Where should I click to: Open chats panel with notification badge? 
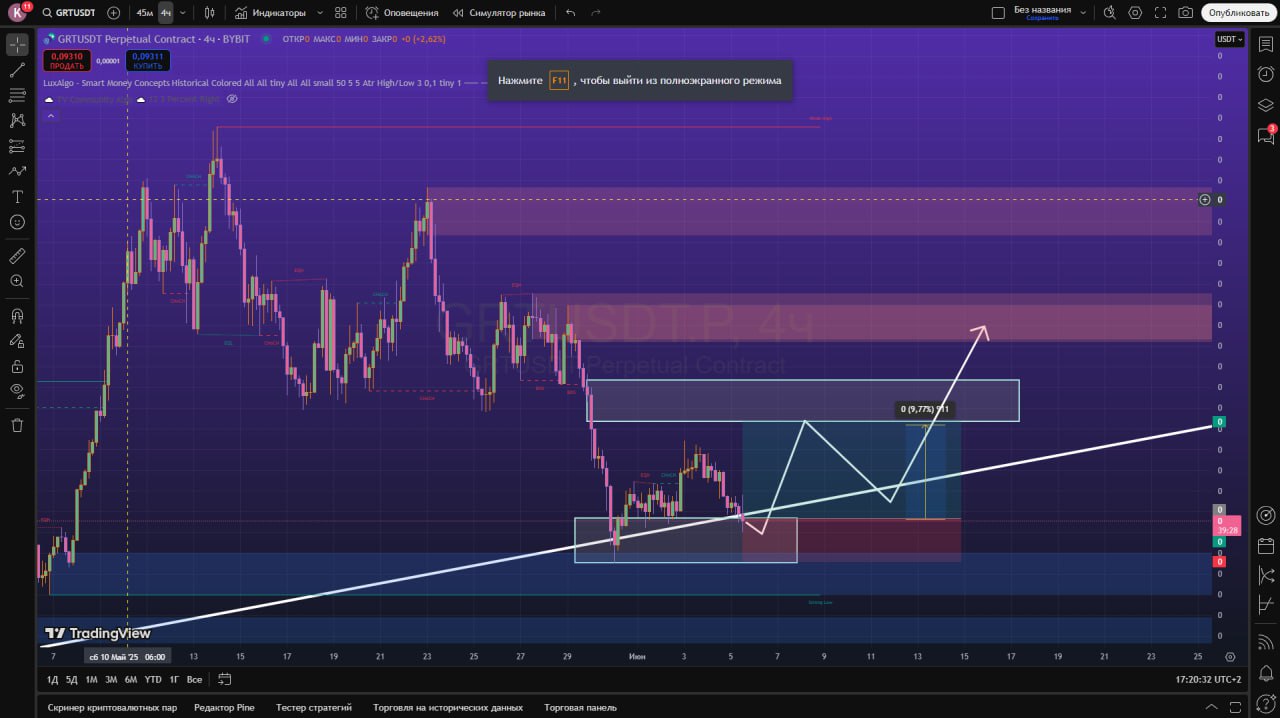[1265, 136]
